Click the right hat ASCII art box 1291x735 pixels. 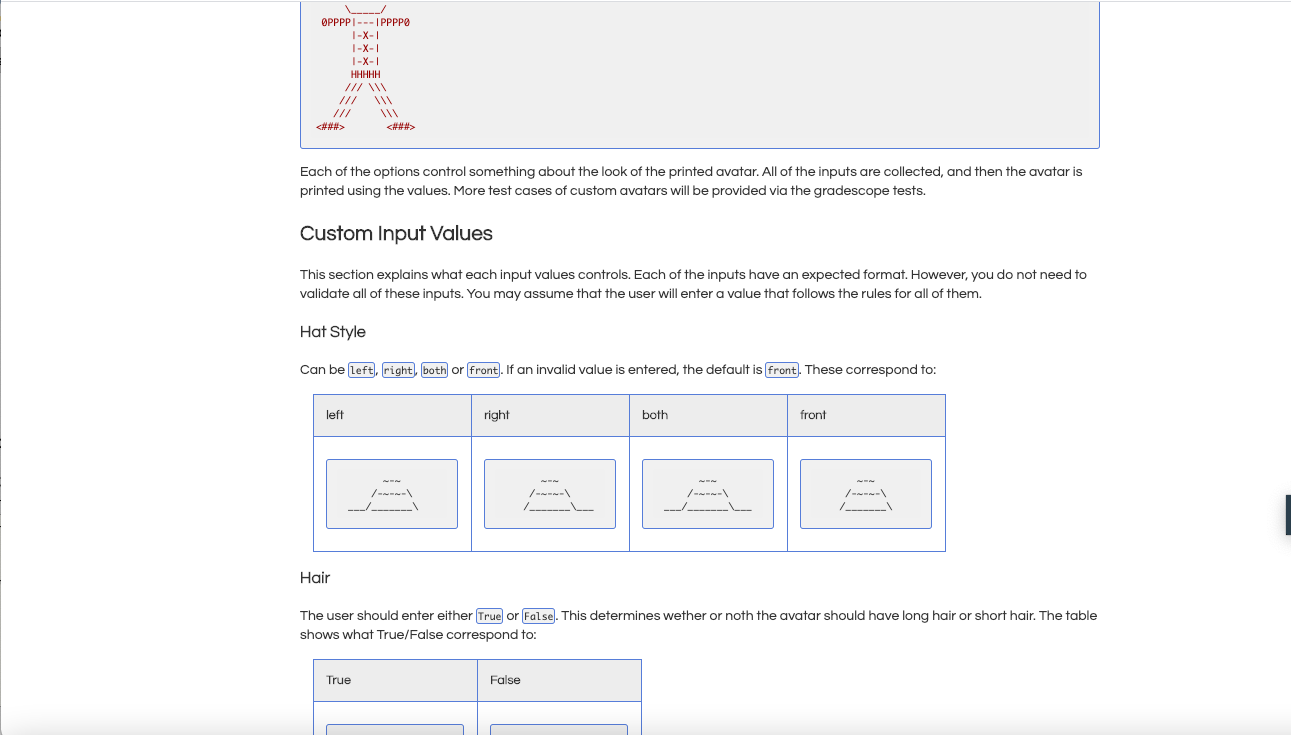(x=550, y=494)
